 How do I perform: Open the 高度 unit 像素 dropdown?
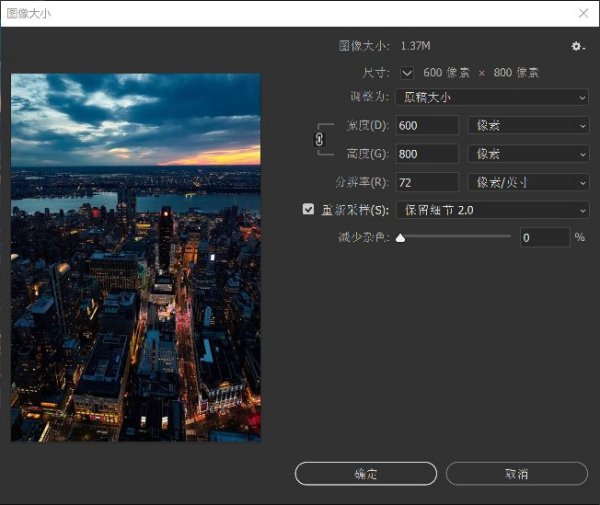pyautogui.click(x=528, y=154)
